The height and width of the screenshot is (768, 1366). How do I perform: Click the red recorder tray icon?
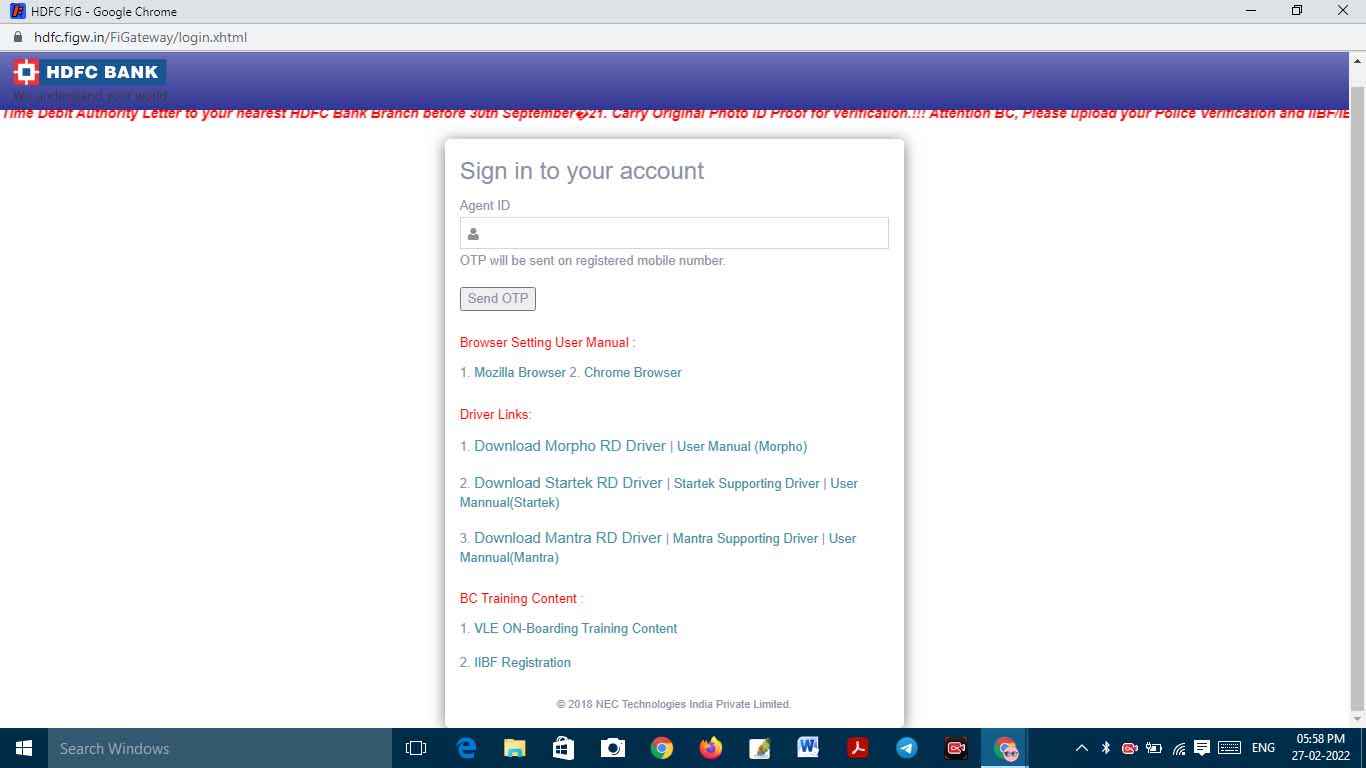pyautogui.click(x=1129, y=748)
